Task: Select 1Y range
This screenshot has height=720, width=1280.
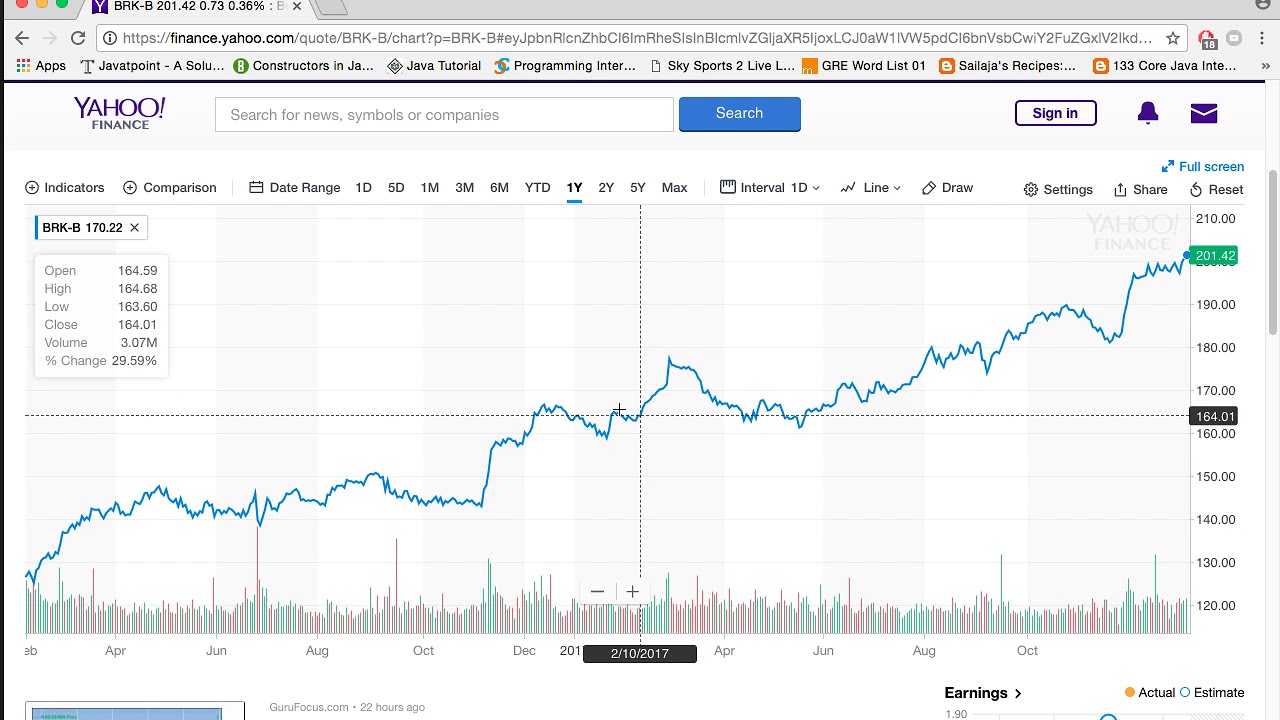Action: pyautogui.click(x=574, y=188)
